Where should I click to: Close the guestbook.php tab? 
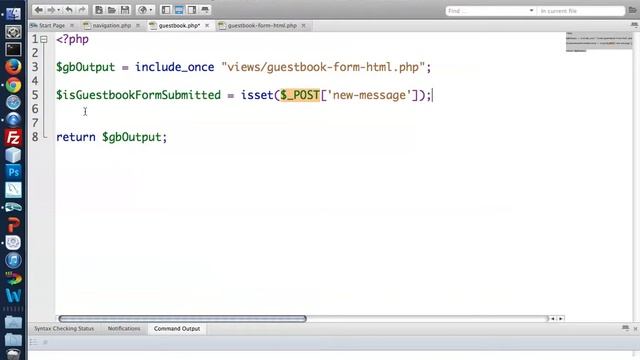click(x=207, y=26)
